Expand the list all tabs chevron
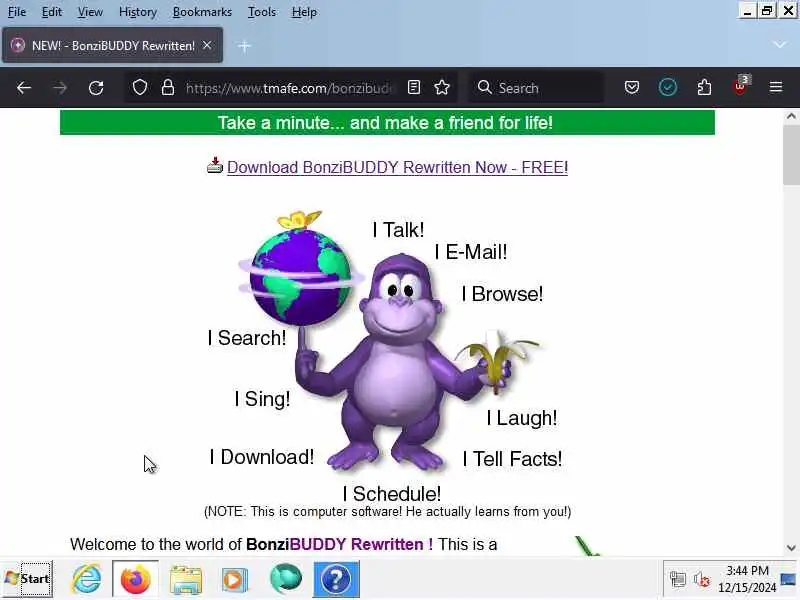This screenshot has height=600, width=800. (780, 45)
